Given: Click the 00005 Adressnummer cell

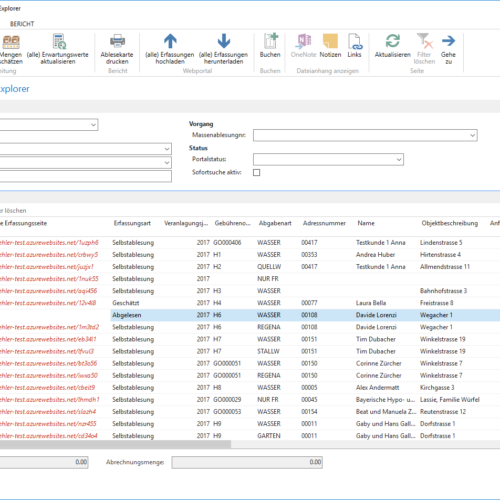Looking at the screenshot, I should click(x=309, y=388).
